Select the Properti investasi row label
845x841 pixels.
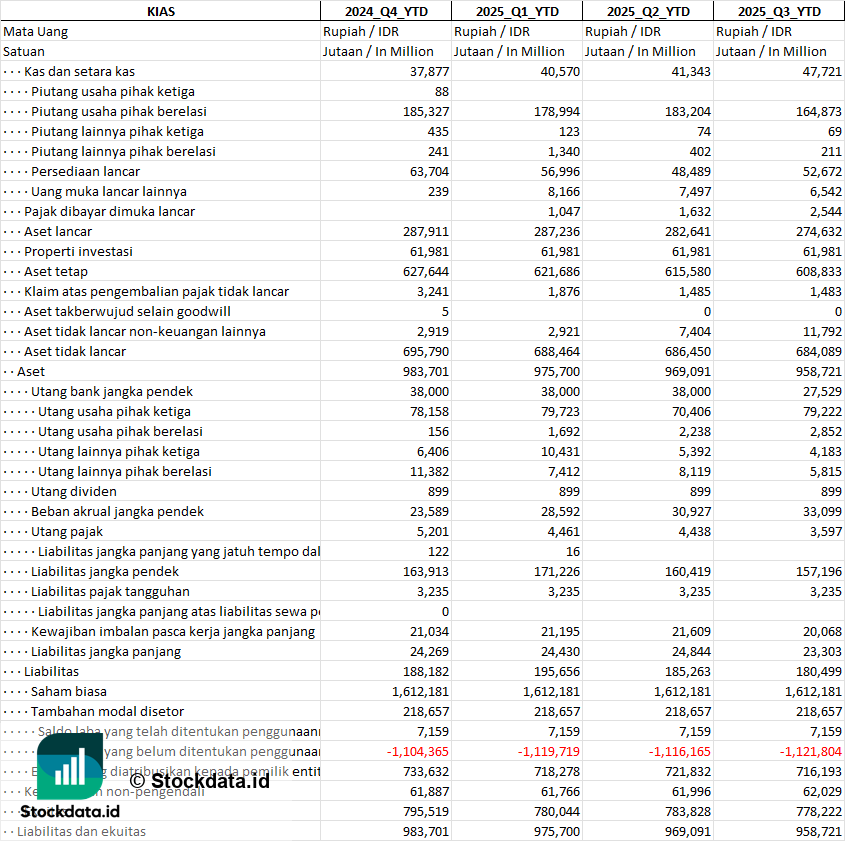click(x=78, y=252)
